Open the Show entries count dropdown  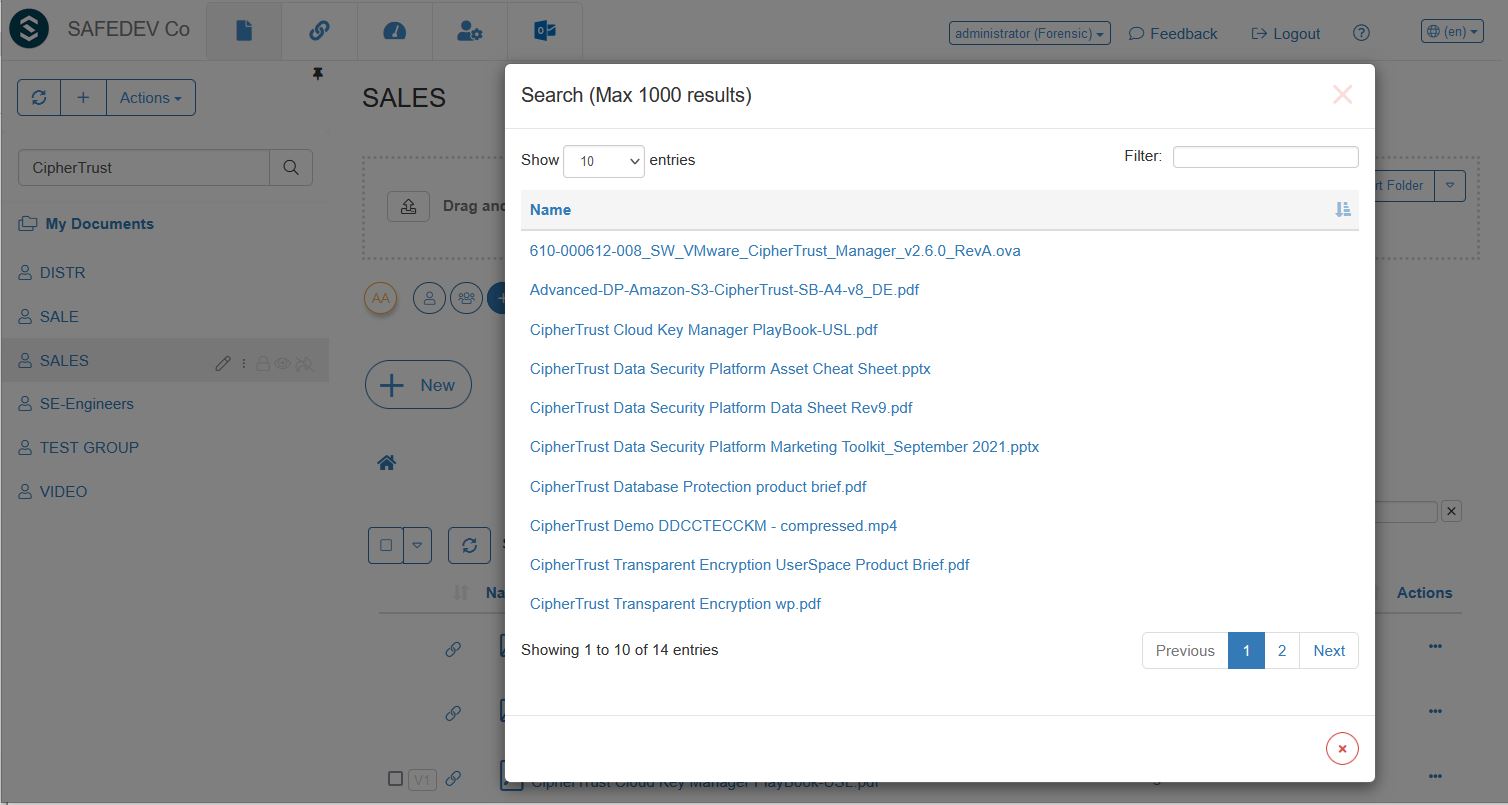[x=604, y=161]
